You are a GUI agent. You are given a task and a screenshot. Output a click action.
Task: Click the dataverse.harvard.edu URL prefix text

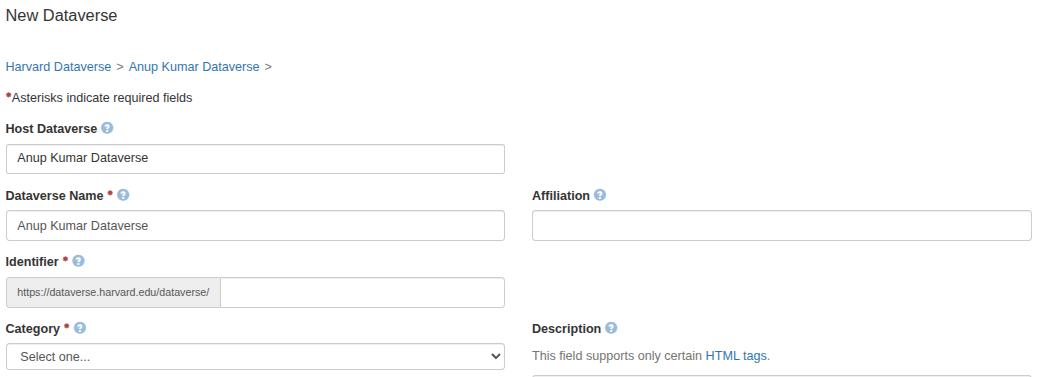[x=113, y=292]
